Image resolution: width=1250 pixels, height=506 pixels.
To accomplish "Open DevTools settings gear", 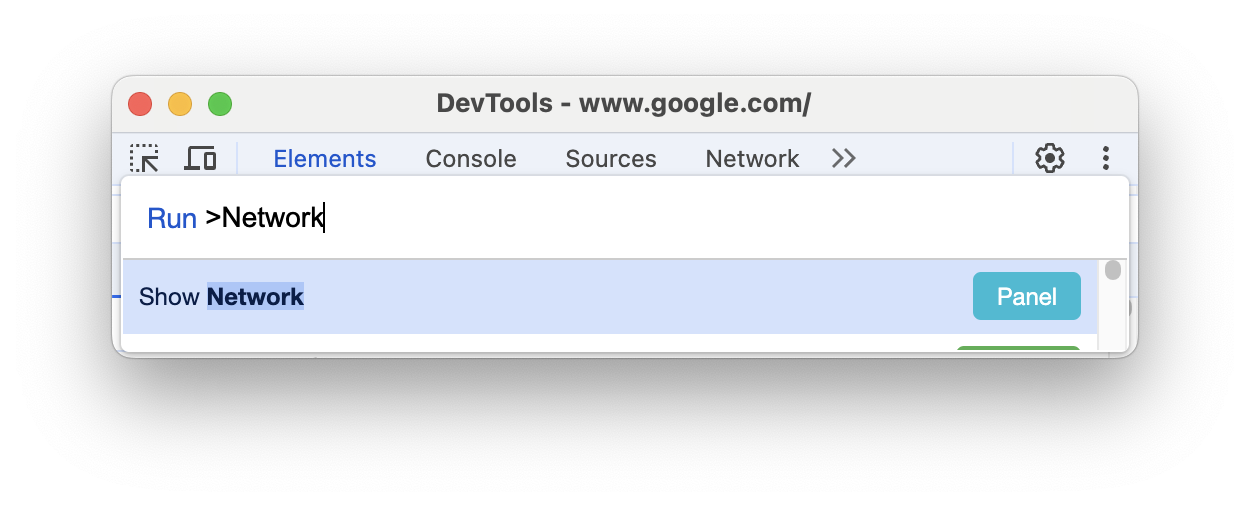I will point(1049,158).
